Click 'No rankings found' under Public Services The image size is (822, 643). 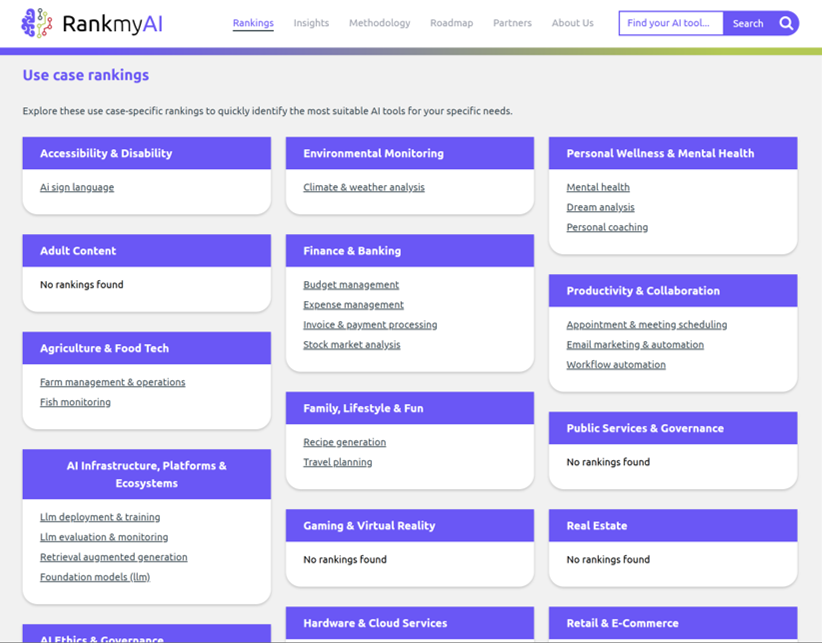pos(608,462)
